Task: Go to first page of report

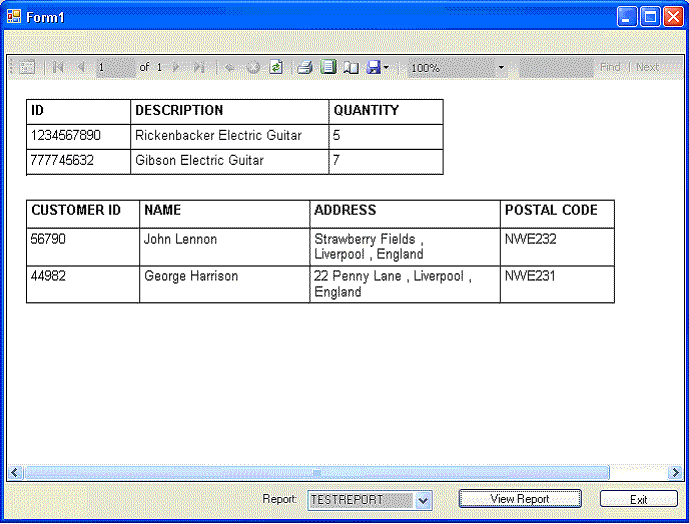Action: [x=58, y=67]
